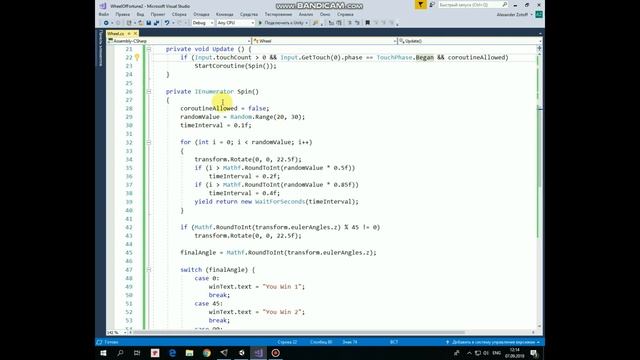Click the add to source control button
Image resolution: width=640 pixels, height=360 pixels.
(493, 342)
